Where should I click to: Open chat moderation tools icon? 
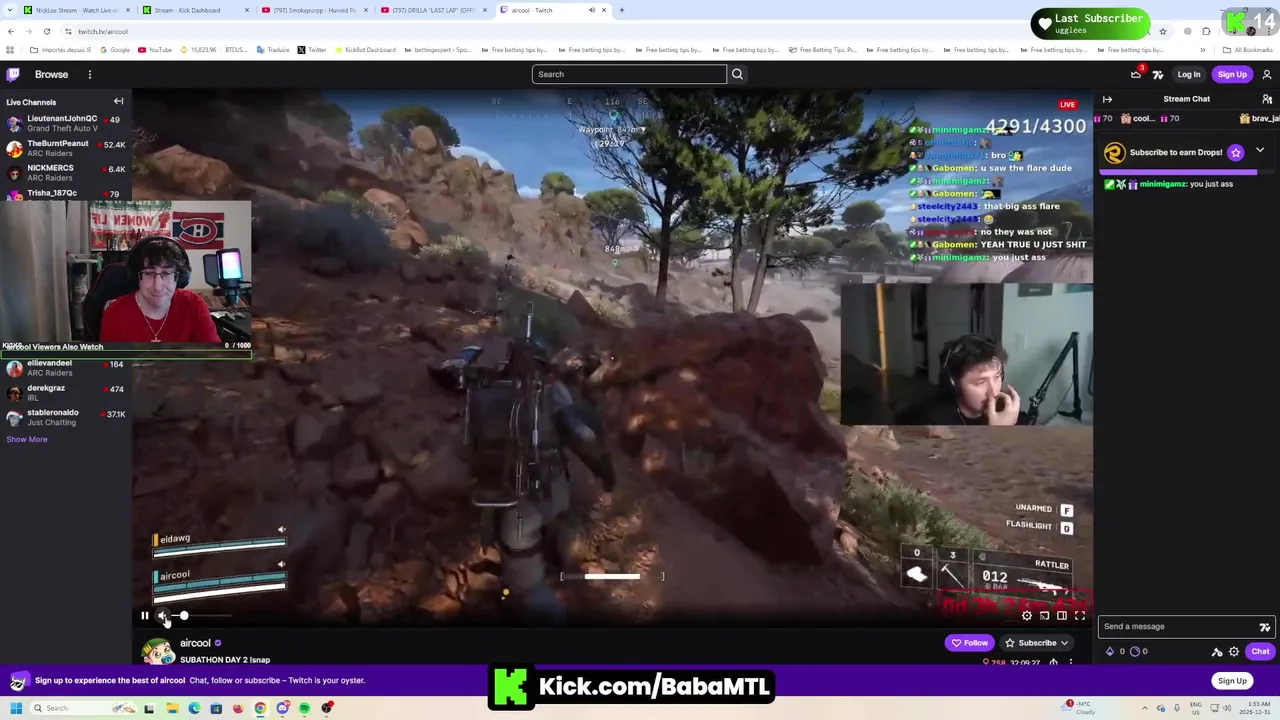[1217, 652]
